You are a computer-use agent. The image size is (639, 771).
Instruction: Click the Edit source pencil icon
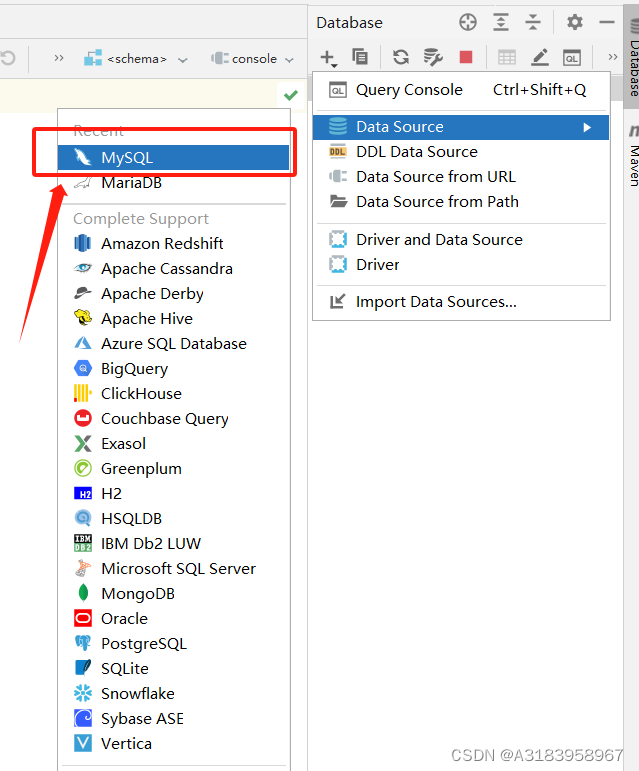[540, 57]
